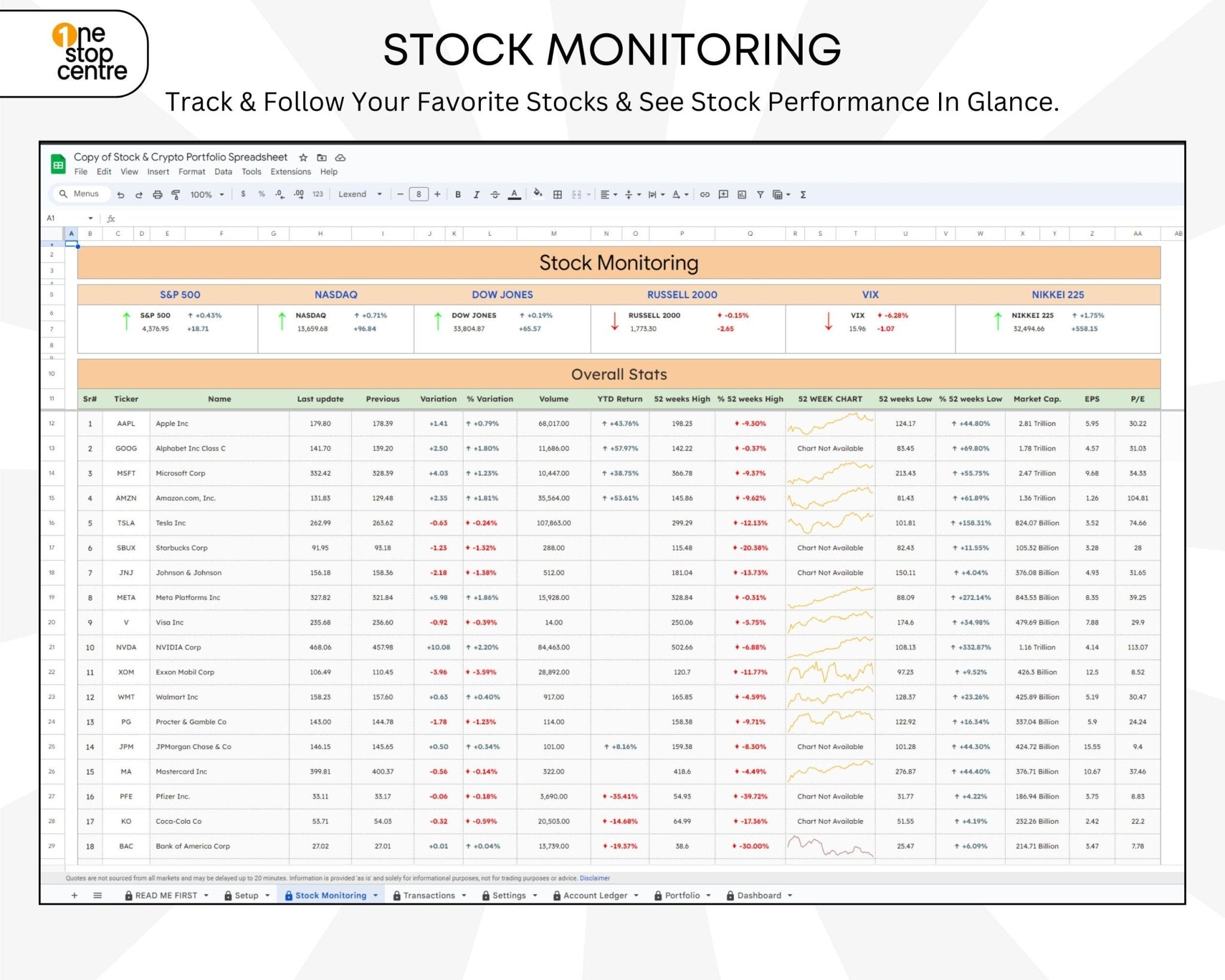The image size is (1225, 980).
Task: Toggle bold formatting
Action: (x=458, y=194)
